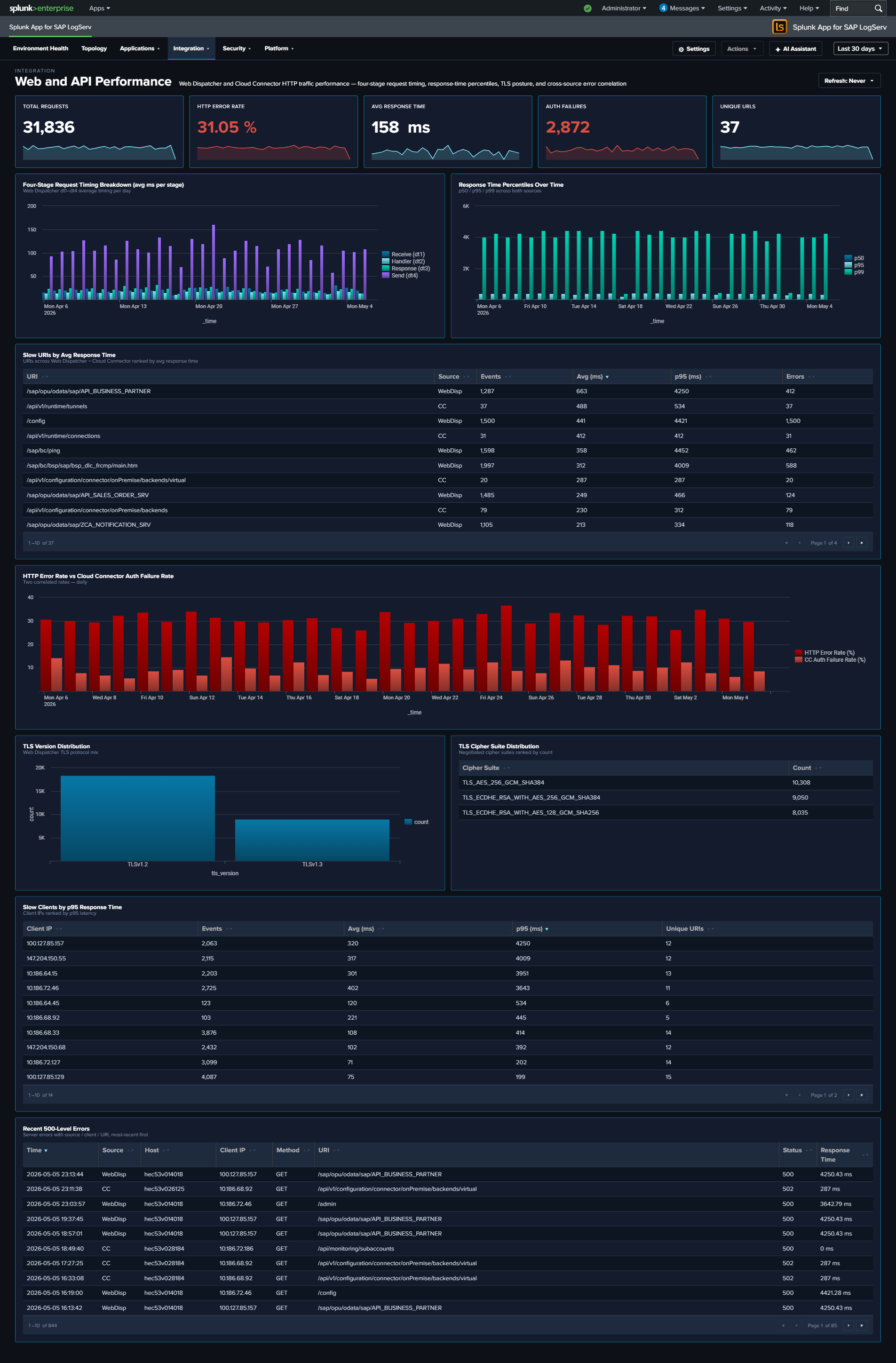Jump to last page of Slow Clients table
The image size is (896, 1363).
pos(861,1094)
